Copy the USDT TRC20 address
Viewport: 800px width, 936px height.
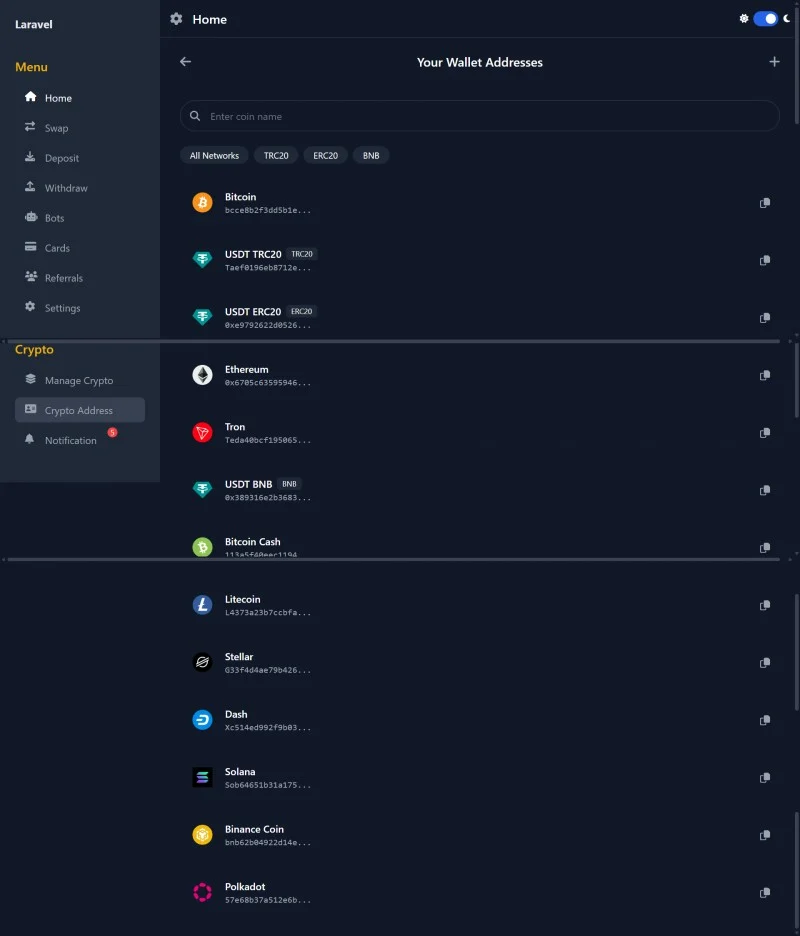(764, 260)
